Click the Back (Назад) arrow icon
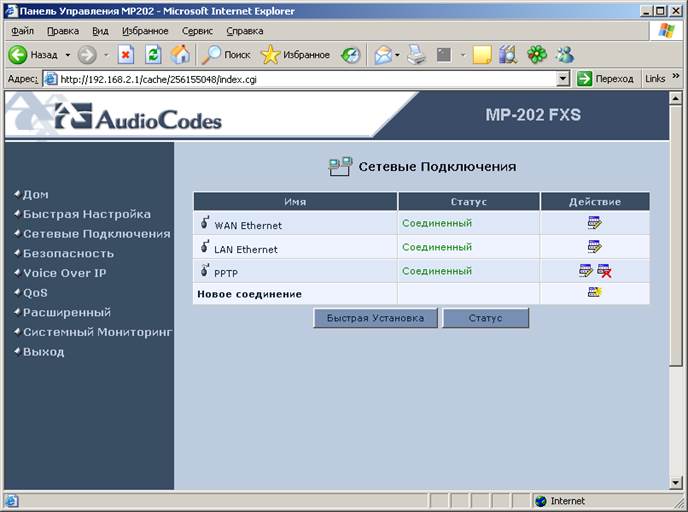688x512 pixels. [x=18, y=55]
